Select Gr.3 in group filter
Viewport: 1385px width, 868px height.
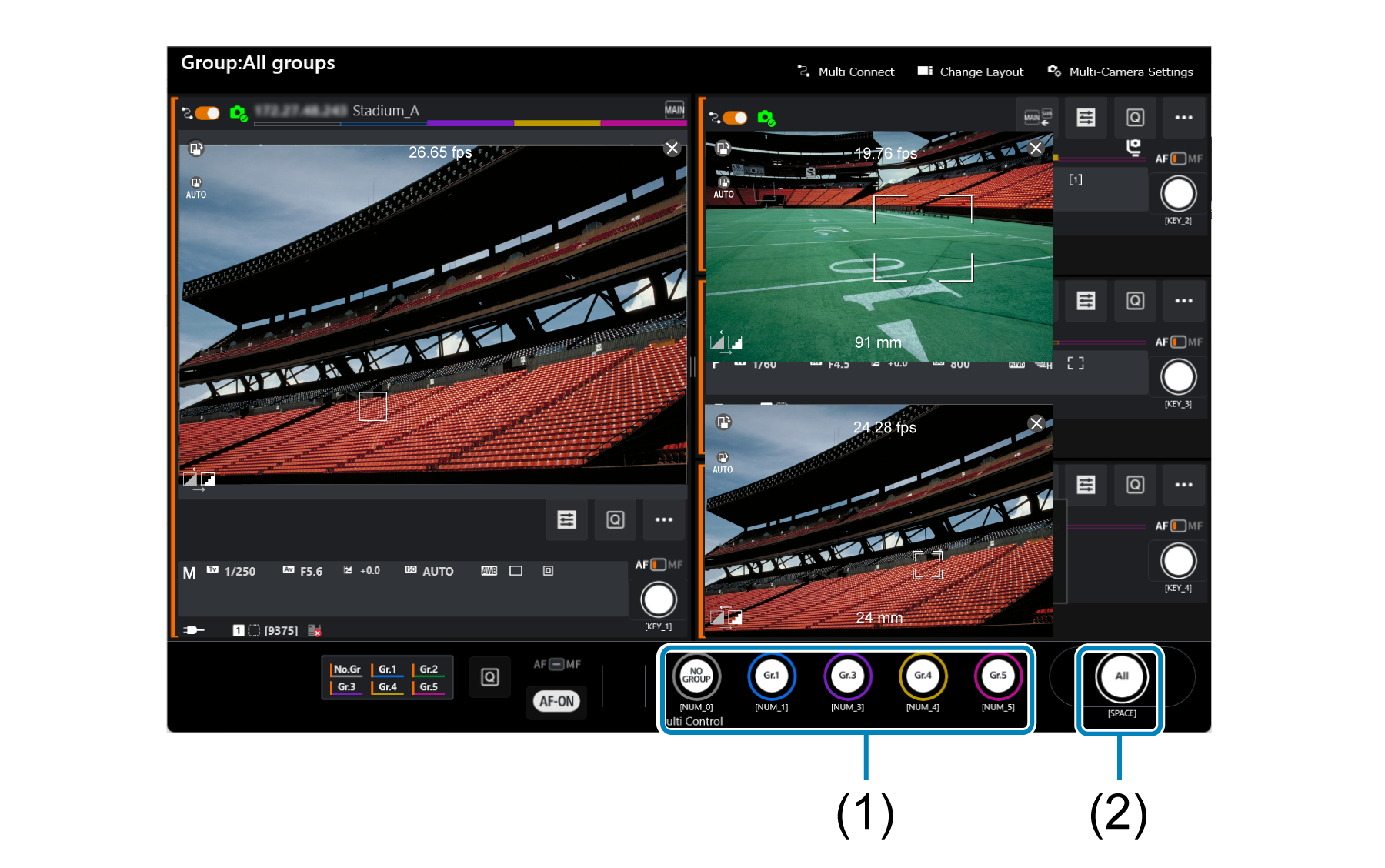[346, 687]
